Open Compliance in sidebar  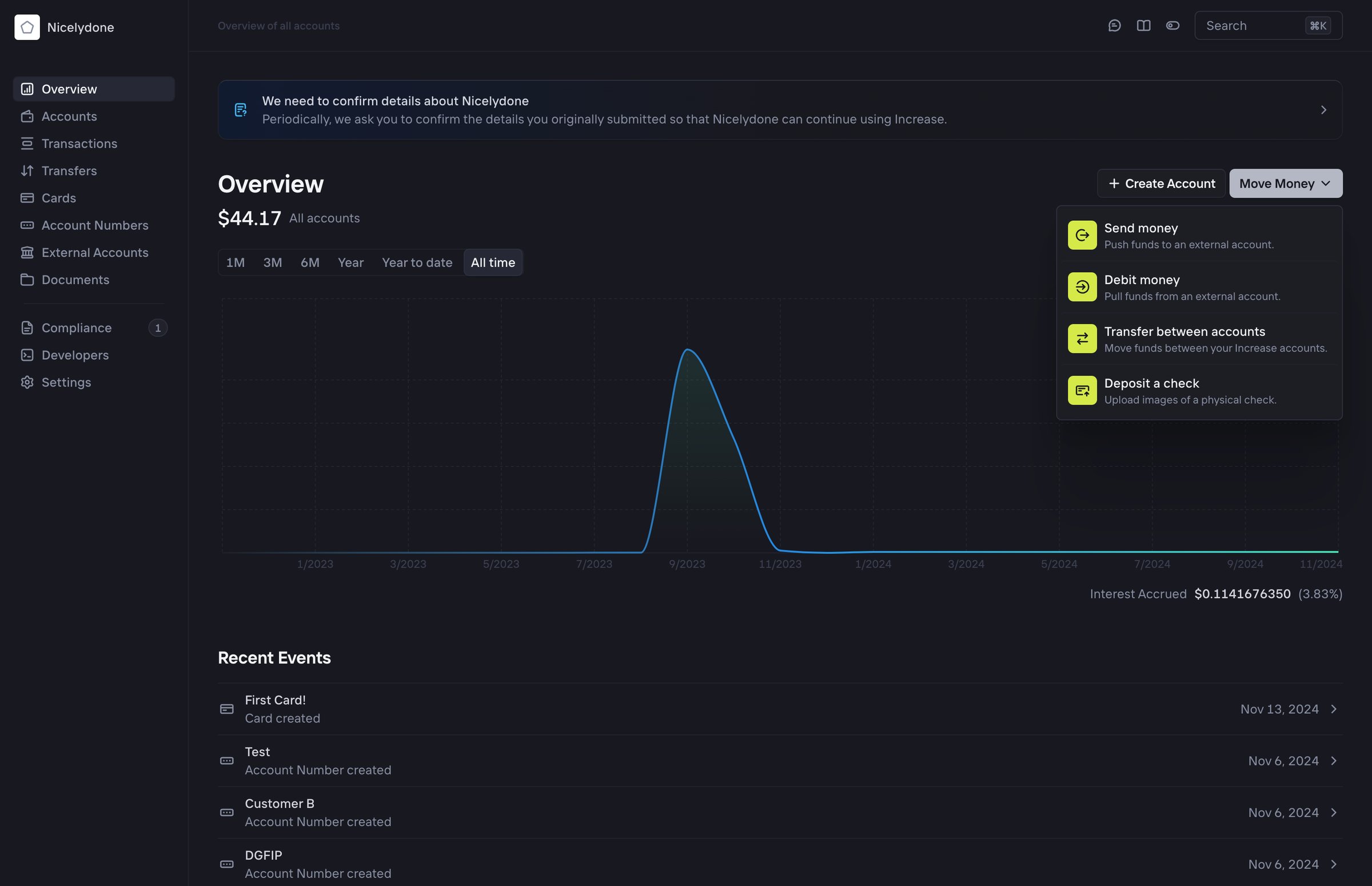tap(94, 328)
